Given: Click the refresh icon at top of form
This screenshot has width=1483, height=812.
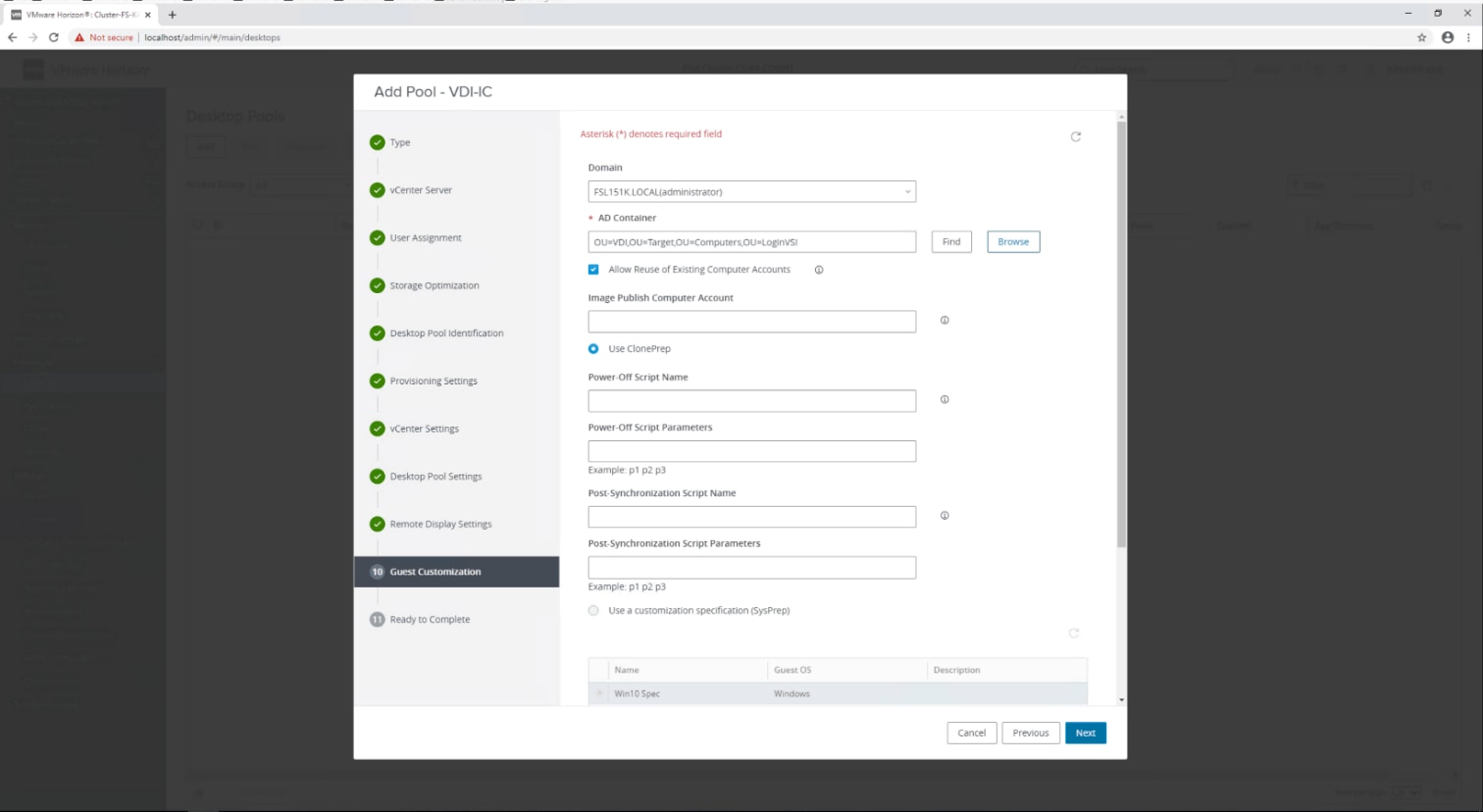Looking at the screenshot, I should coord(1076,136).
